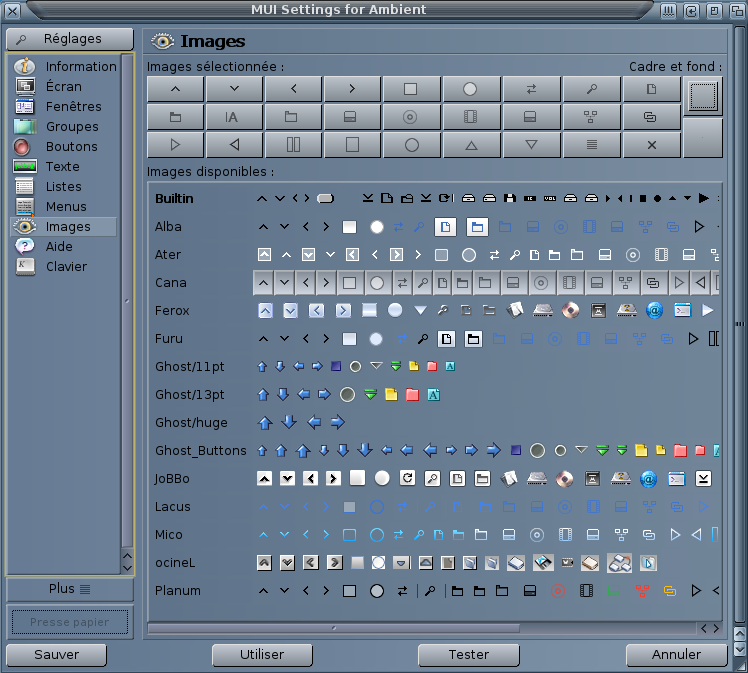Click the scroll-right arrow of the images list

coord(716,629)
